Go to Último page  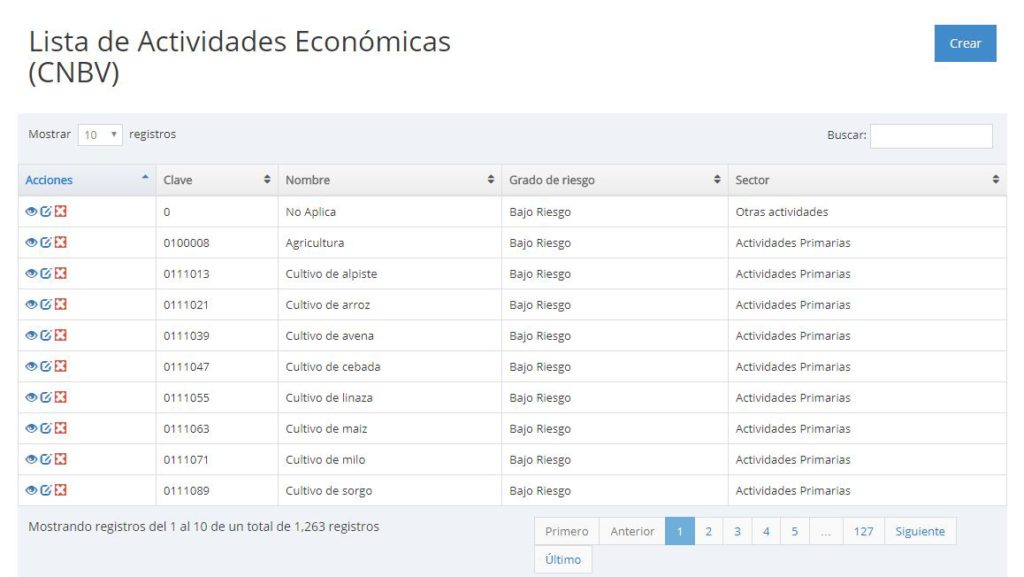tap(563, 559)
